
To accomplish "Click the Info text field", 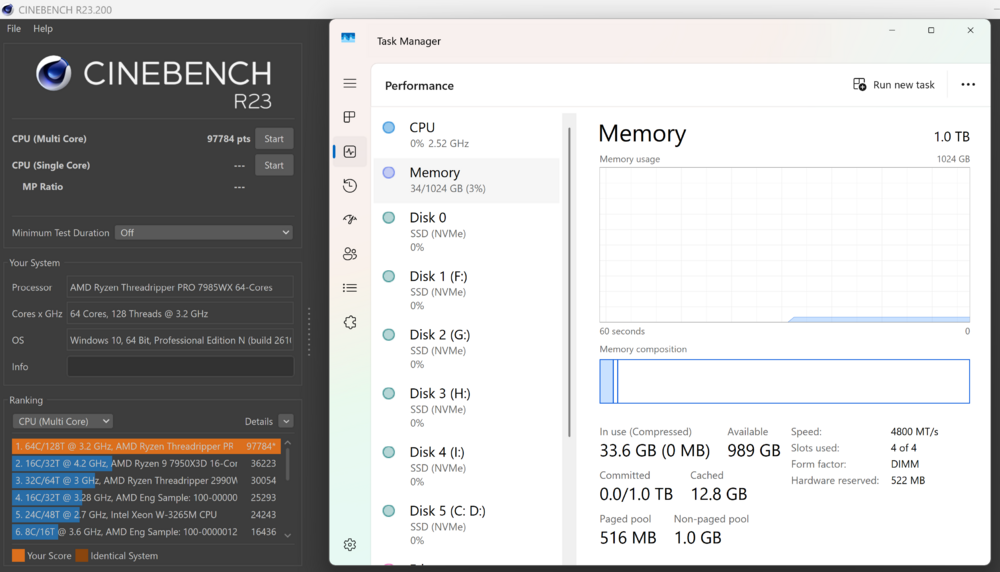I will (180, 367).
